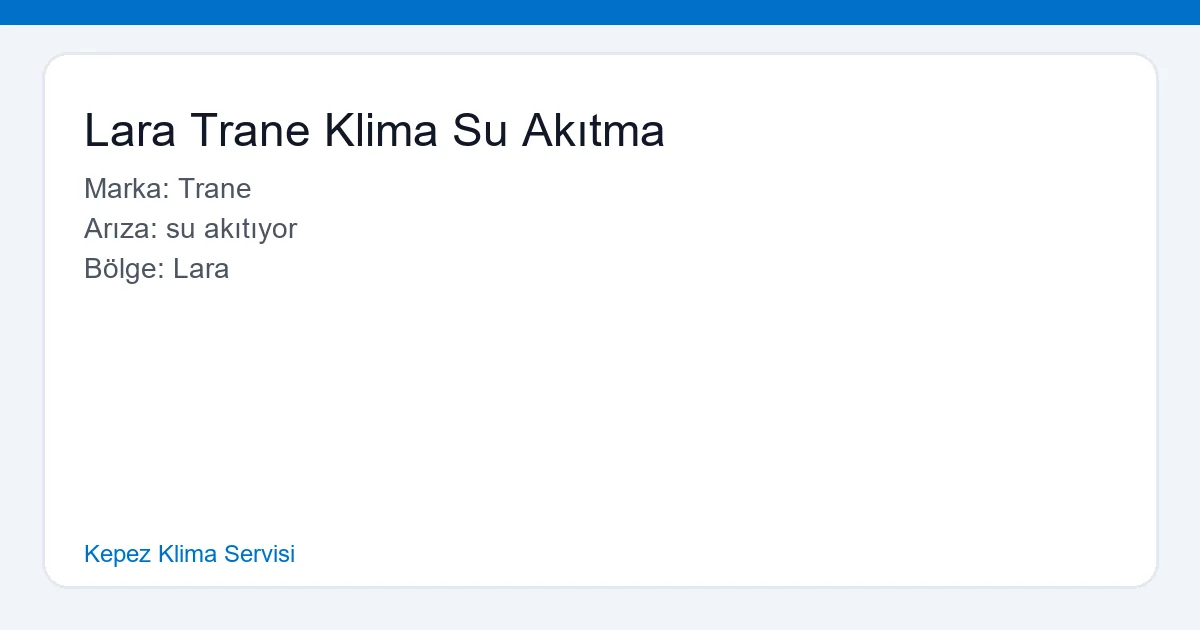The image size is (1200, 630).
Task: Click the region name Lara after Bölge
Action: pos(202,269)
